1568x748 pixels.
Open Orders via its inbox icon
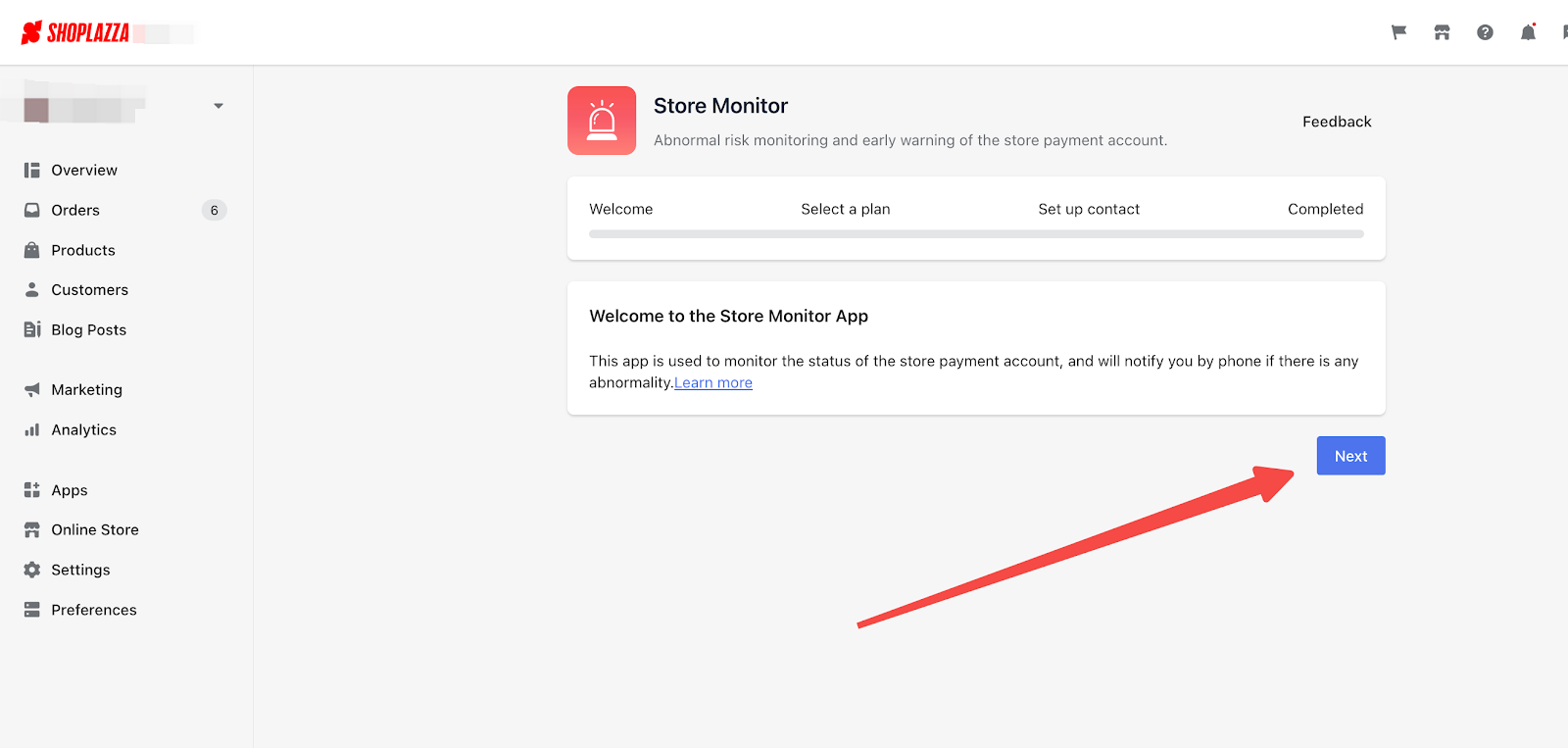32,210
